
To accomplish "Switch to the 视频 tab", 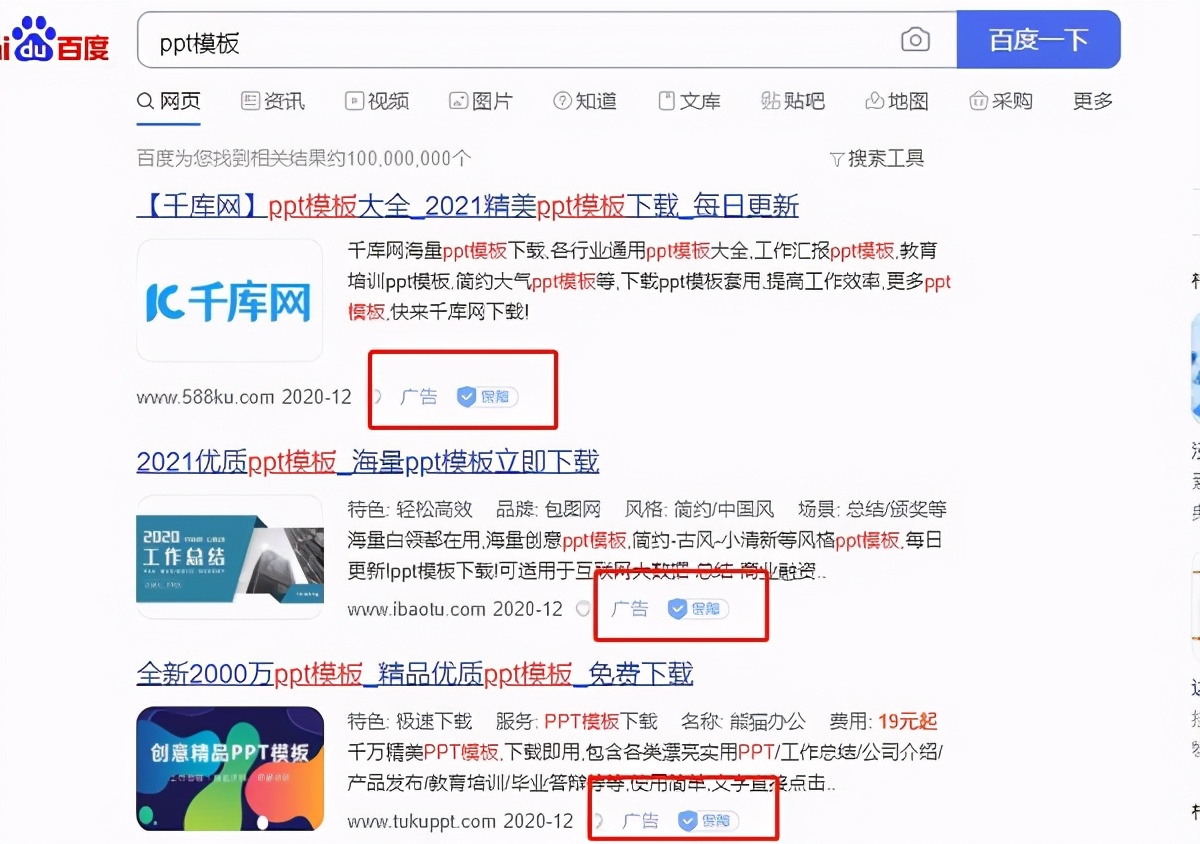I will click(x=377, y=101).
